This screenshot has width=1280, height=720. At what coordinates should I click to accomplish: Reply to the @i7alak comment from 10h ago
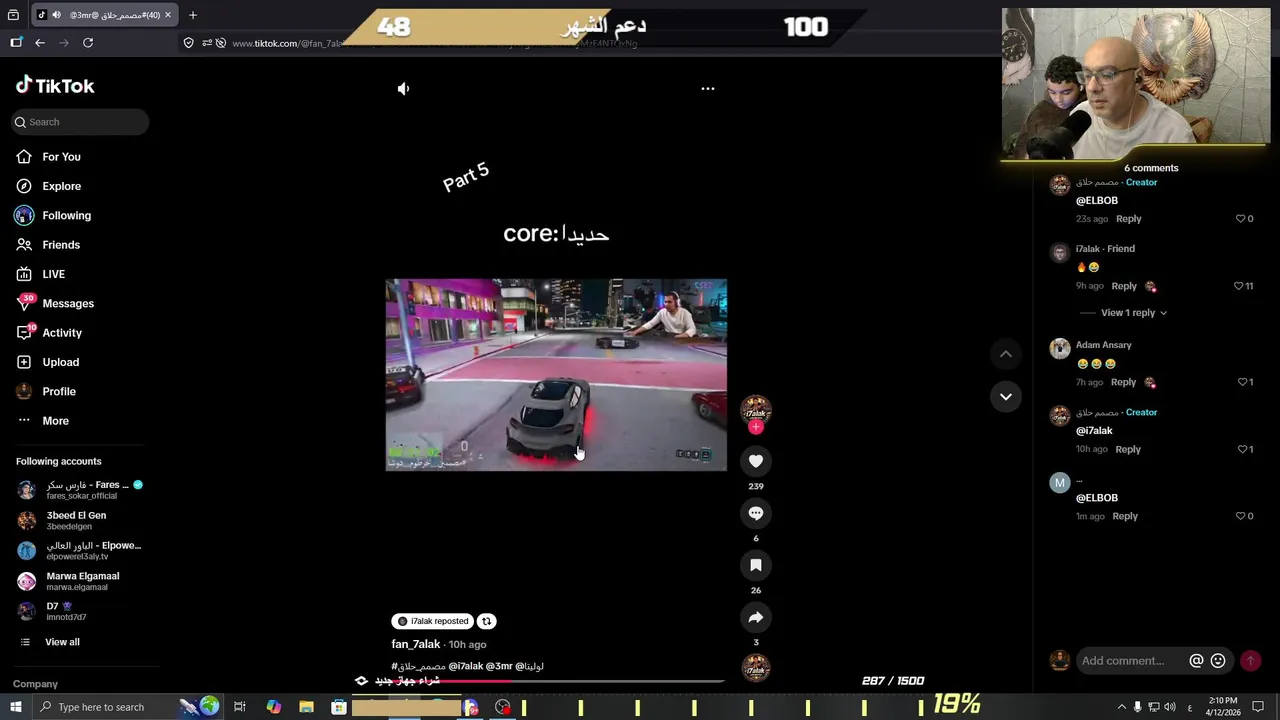click(1127, 449)
